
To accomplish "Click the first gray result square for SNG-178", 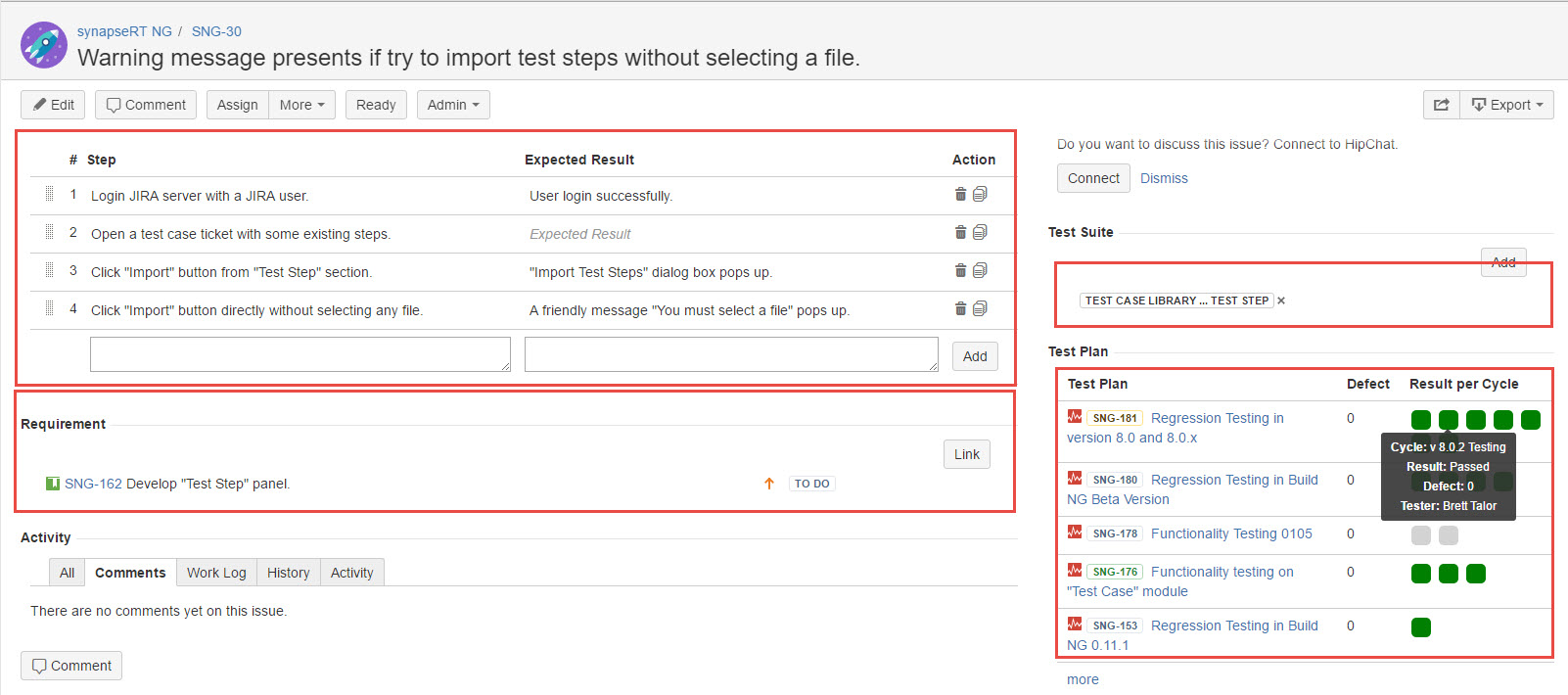I will [x=1421, y=535].
